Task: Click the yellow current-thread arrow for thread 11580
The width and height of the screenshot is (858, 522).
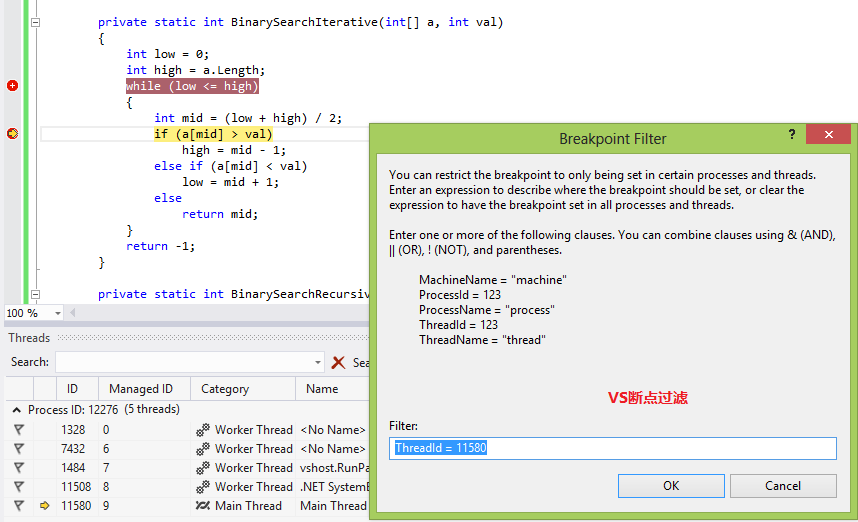Action: point(45,506)
